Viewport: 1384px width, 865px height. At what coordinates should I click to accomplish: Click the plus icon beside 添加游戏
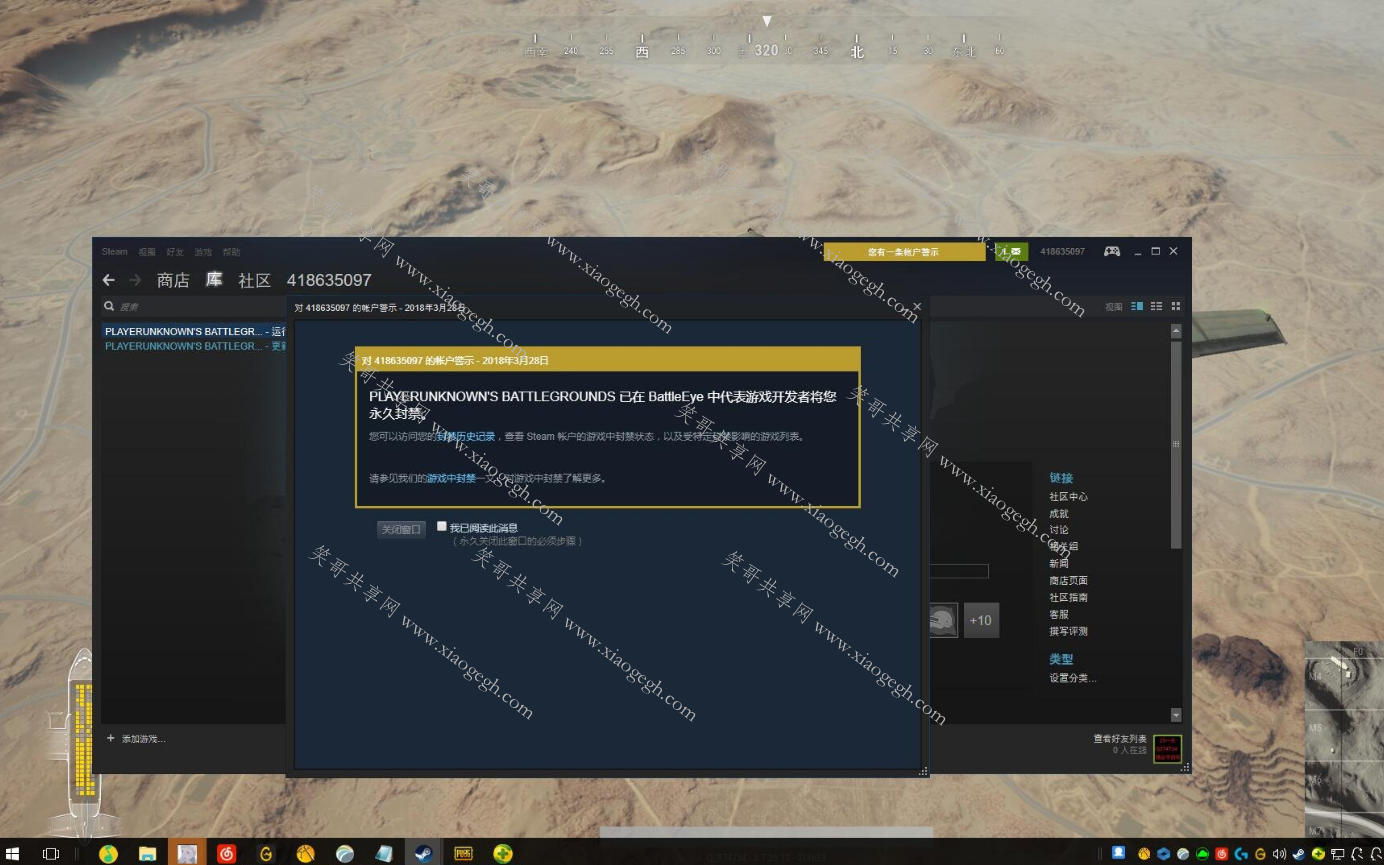click(x=110, y=738)
